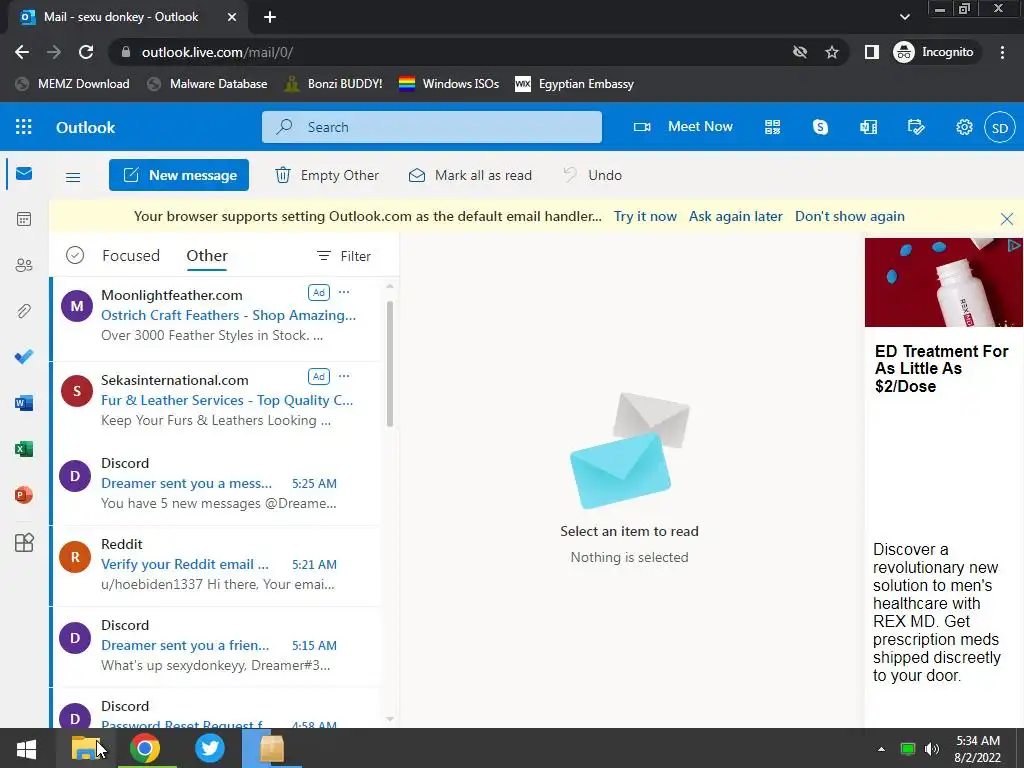The image size is (1024, 768).
Task: Open a new browser tab
Action: coord(270,17)
